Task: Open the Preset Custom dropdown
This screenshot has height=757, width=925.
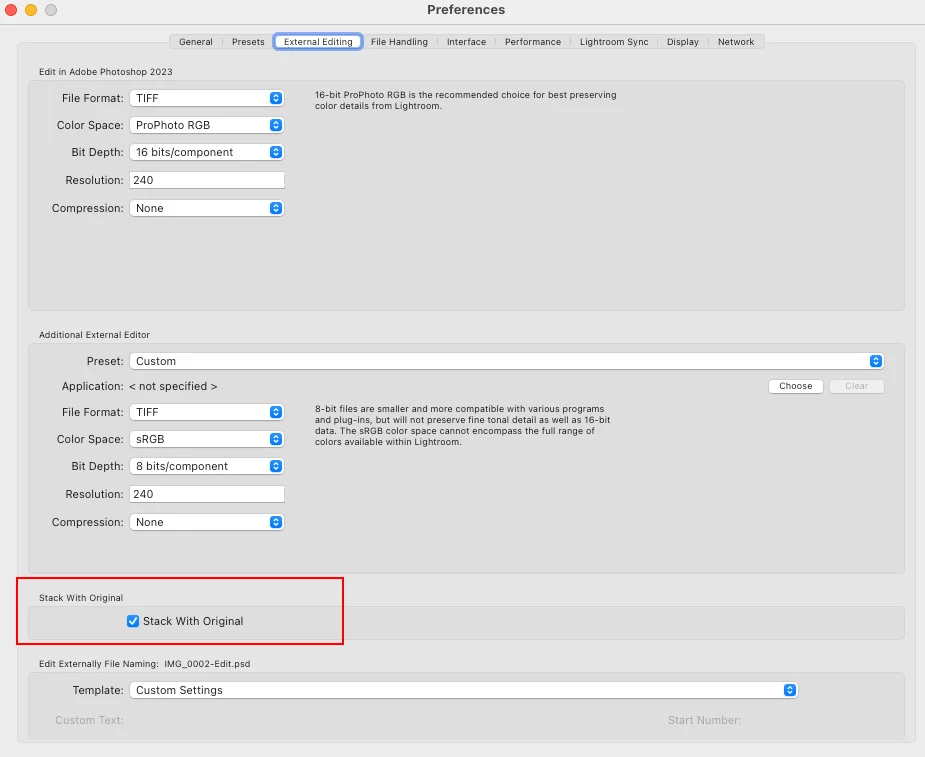Action: tap(506, 361)
